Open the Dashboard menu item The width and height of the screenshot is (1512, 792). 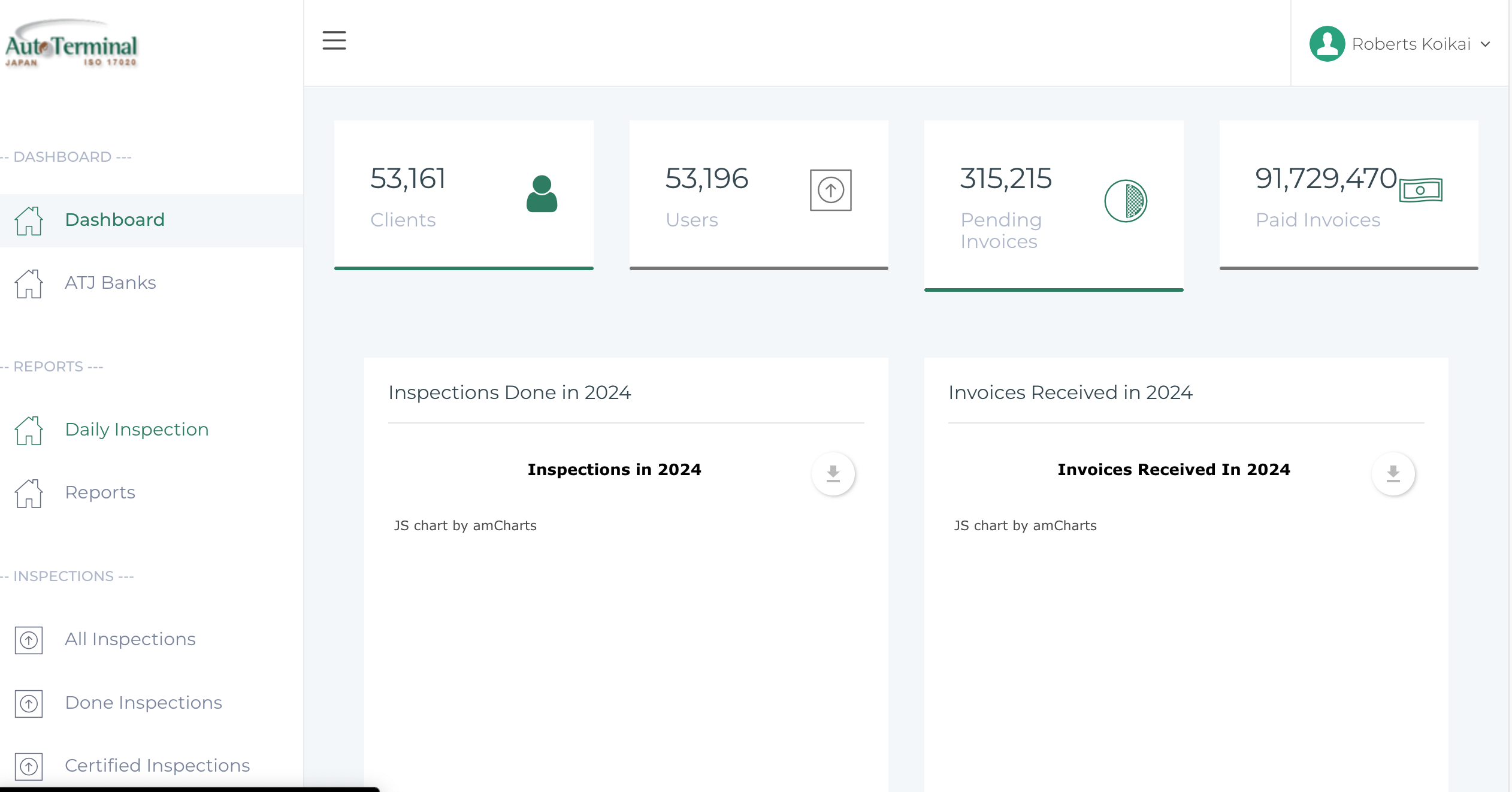point(114,220)
